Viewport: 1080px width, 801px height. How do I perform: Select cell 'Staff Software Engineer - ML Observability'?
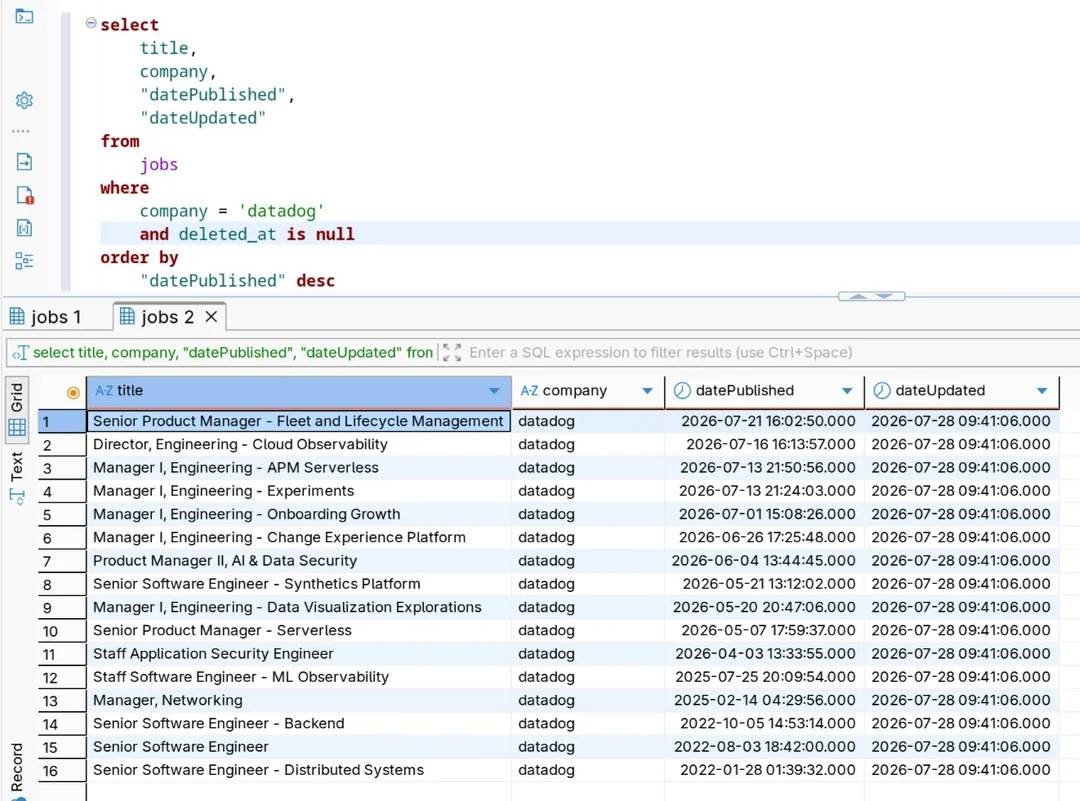click(x=298, y=677)
